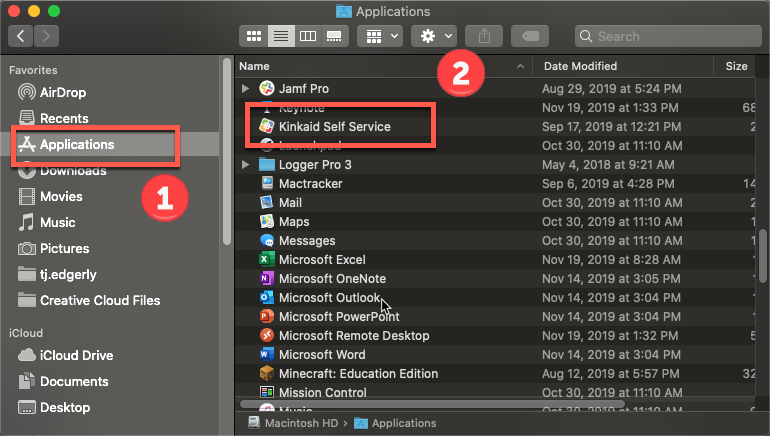770x436 pixels.
Task: Select the Logger Pro 3 folder icon
Action: click(x=267, y=164)
